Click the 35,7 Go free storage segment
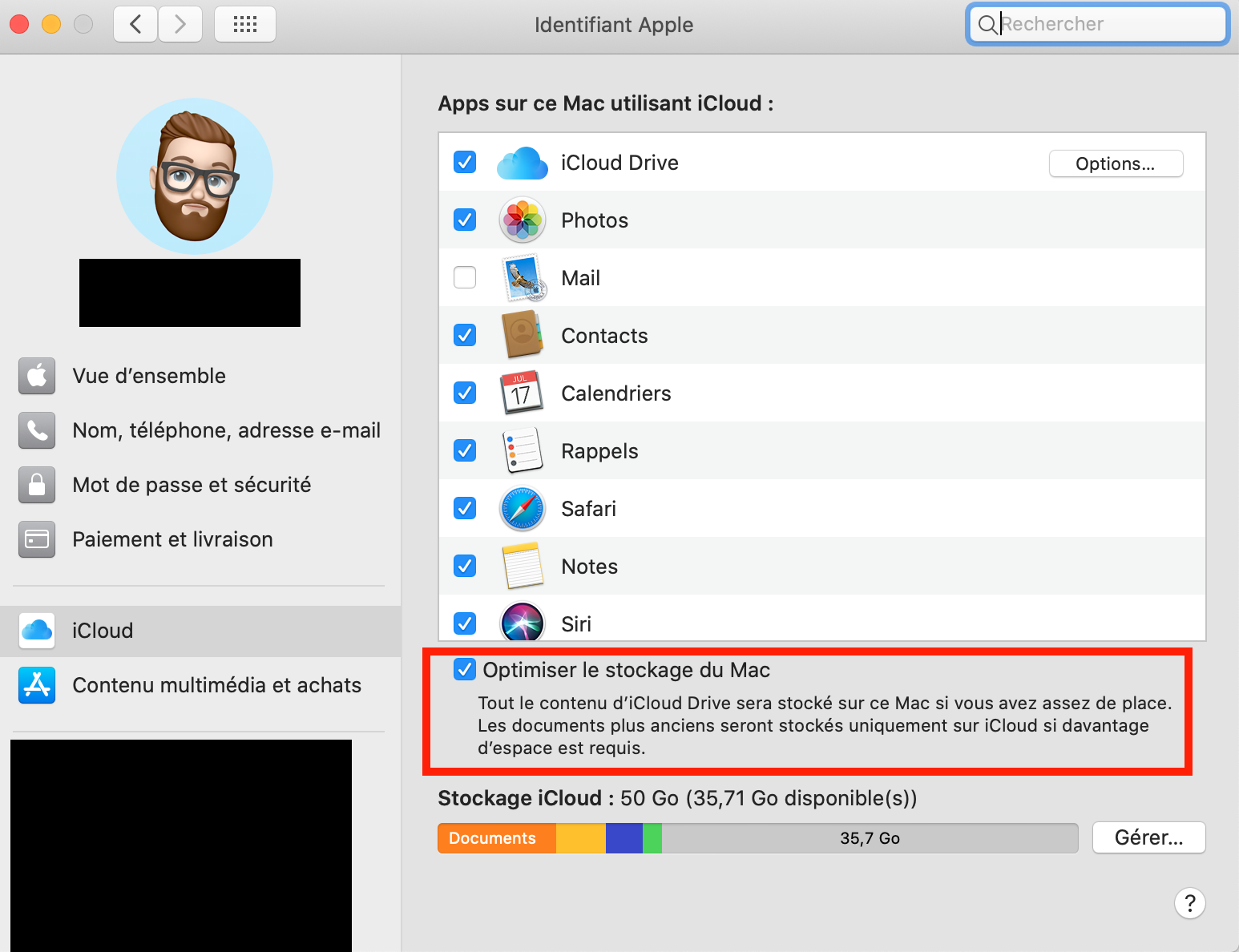This screenshot has width=1239, height=952. (870, 838)
